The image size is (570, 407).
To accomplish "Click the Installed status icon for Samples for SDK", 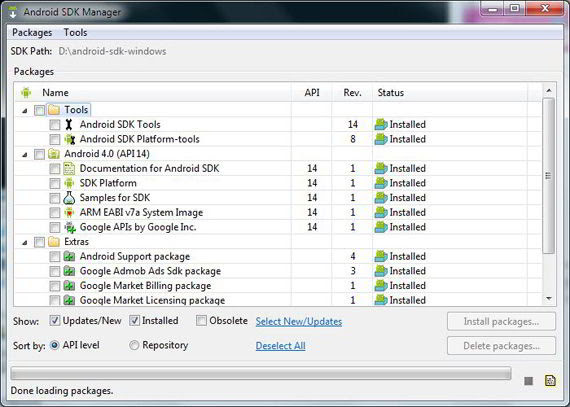I will point(381,198).
